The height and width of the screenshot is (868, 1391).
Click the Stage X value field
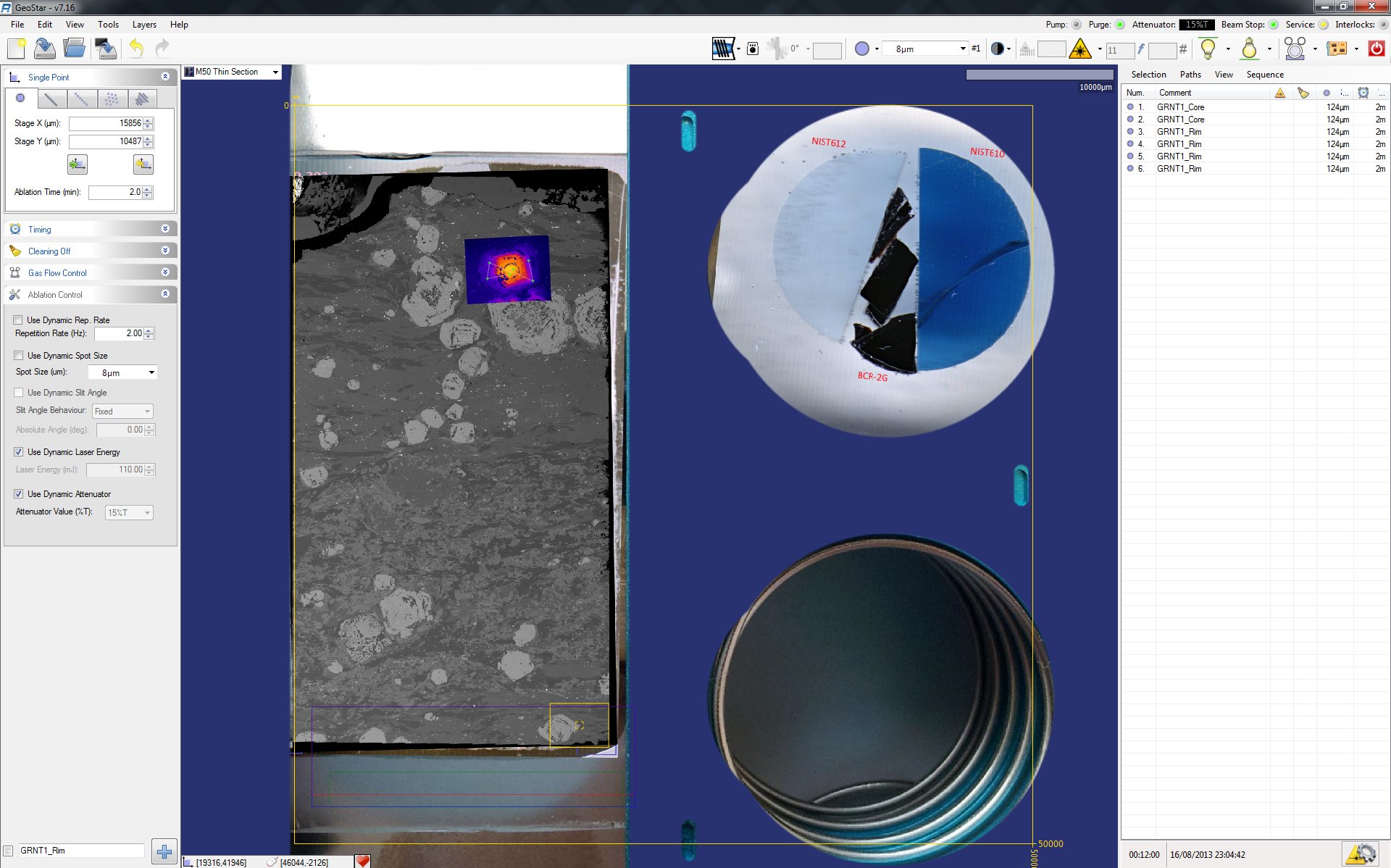click(107, 123)
